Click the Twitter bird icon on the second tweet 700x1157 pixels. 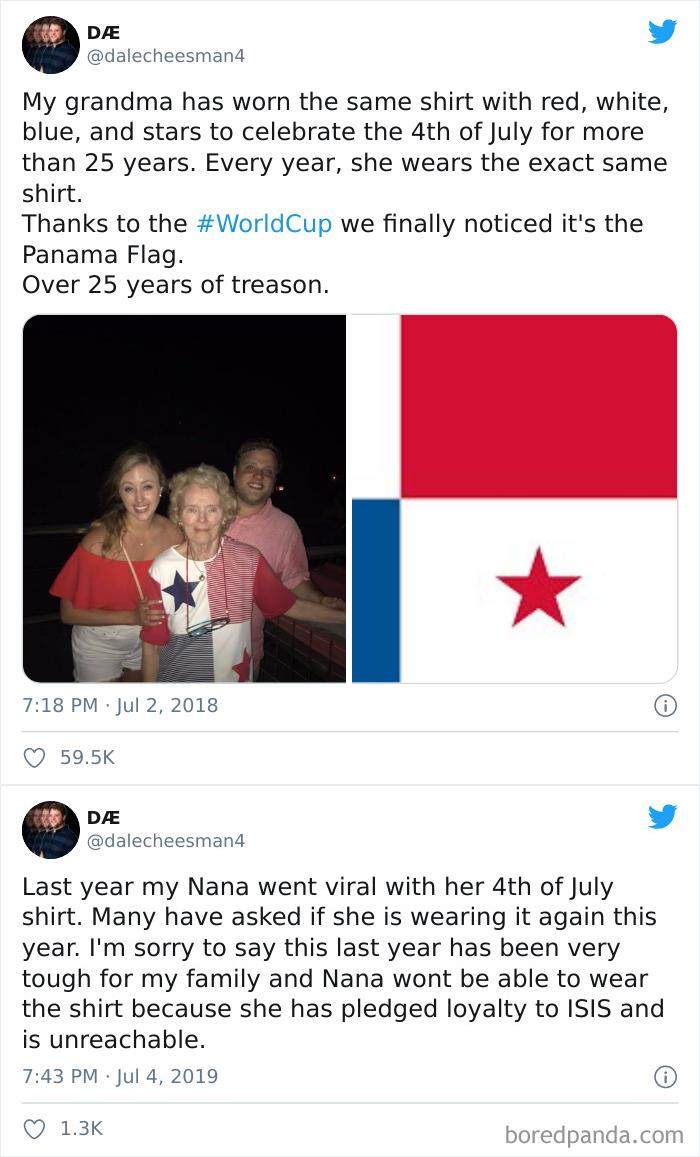664,818
